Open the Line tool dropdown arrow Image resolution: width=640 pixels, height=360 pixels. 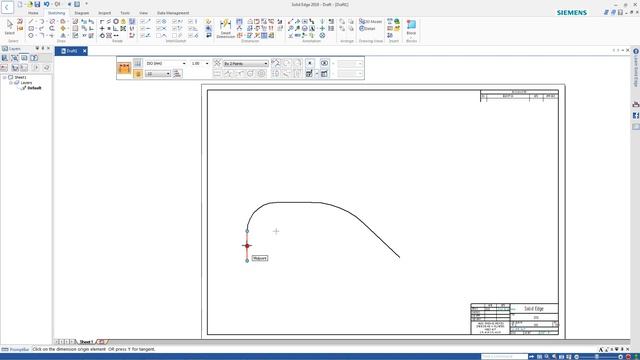(36, 21)
